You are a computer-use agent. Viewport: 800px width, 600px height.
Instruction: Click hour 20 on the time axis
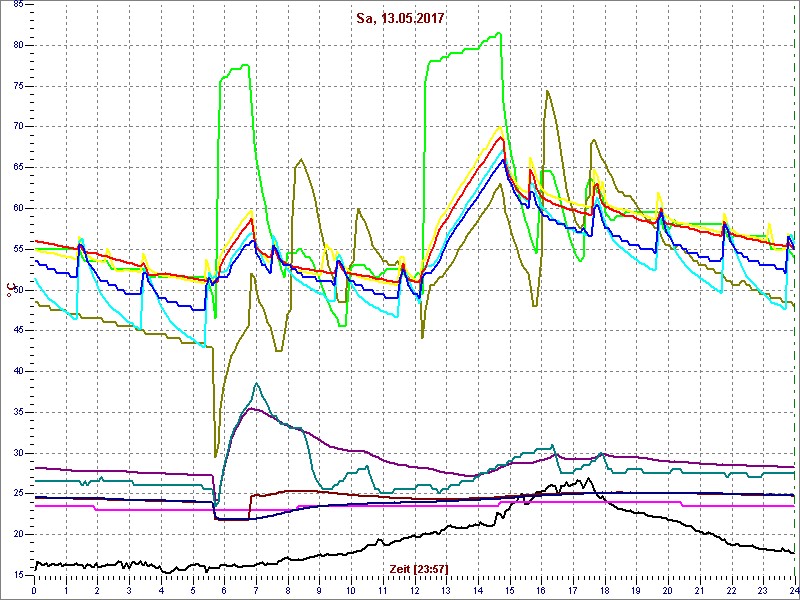pos(668,590)
